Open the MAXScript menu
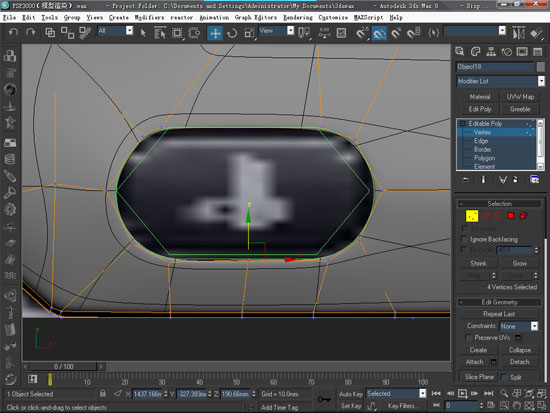The width and height of the screenshot is (550, 413). click(369, 18)
